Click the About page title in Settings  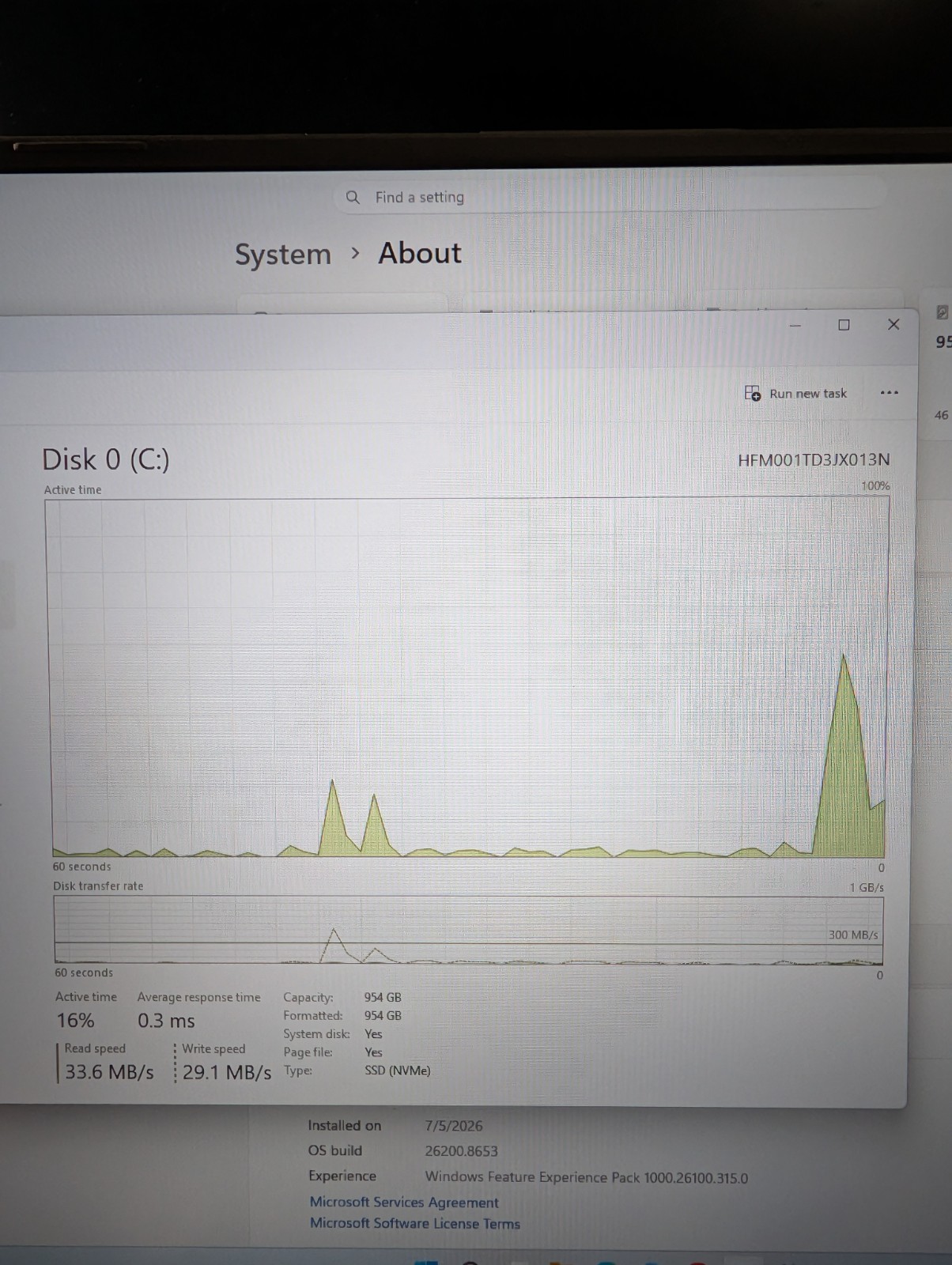pyautogui.click(x=420, y=253)
